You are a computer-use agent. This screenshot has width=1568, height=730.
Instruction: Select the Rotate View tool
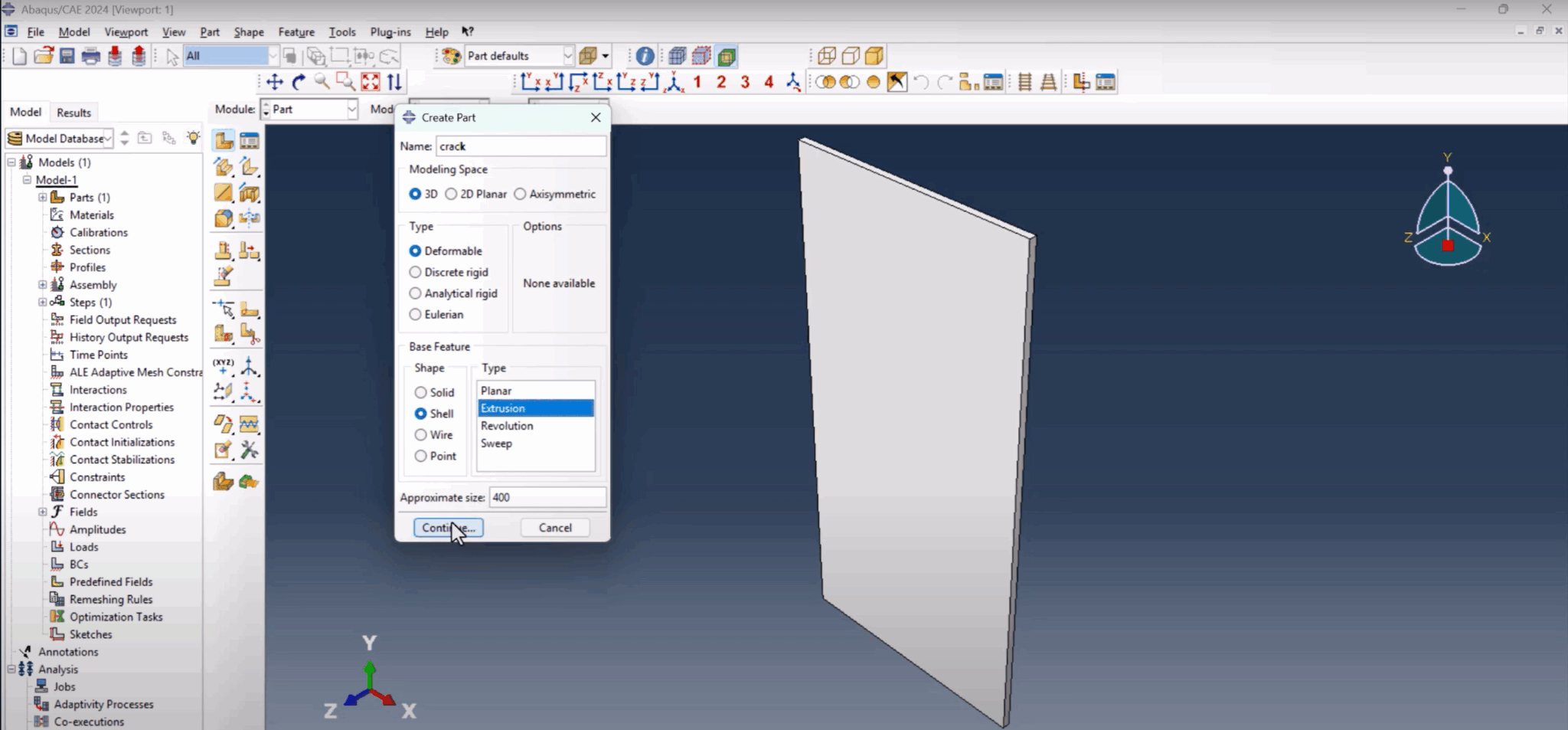pyautogui.click(x=298, y=82)
